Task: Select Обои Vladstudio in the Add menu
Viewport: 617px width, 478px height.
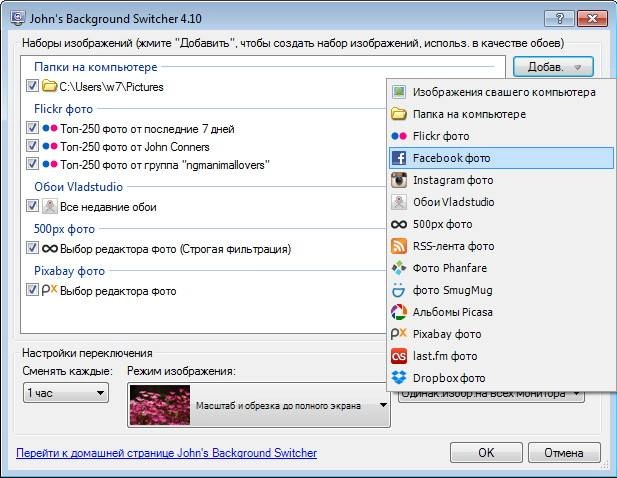Action: (x=501, y=202)
